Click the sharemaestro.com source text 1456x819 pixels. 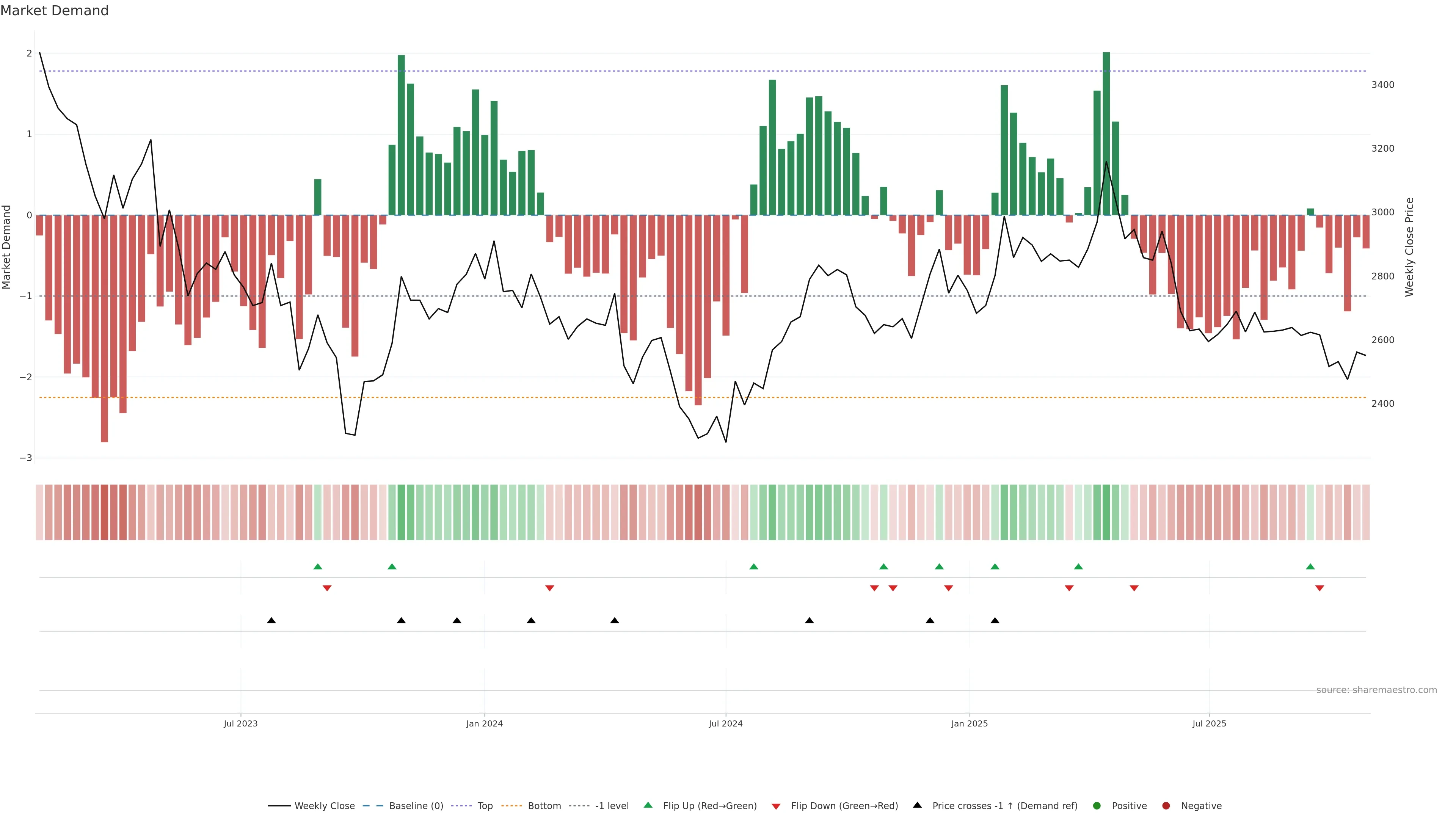pyautogui.click(x=1376, y=690)
